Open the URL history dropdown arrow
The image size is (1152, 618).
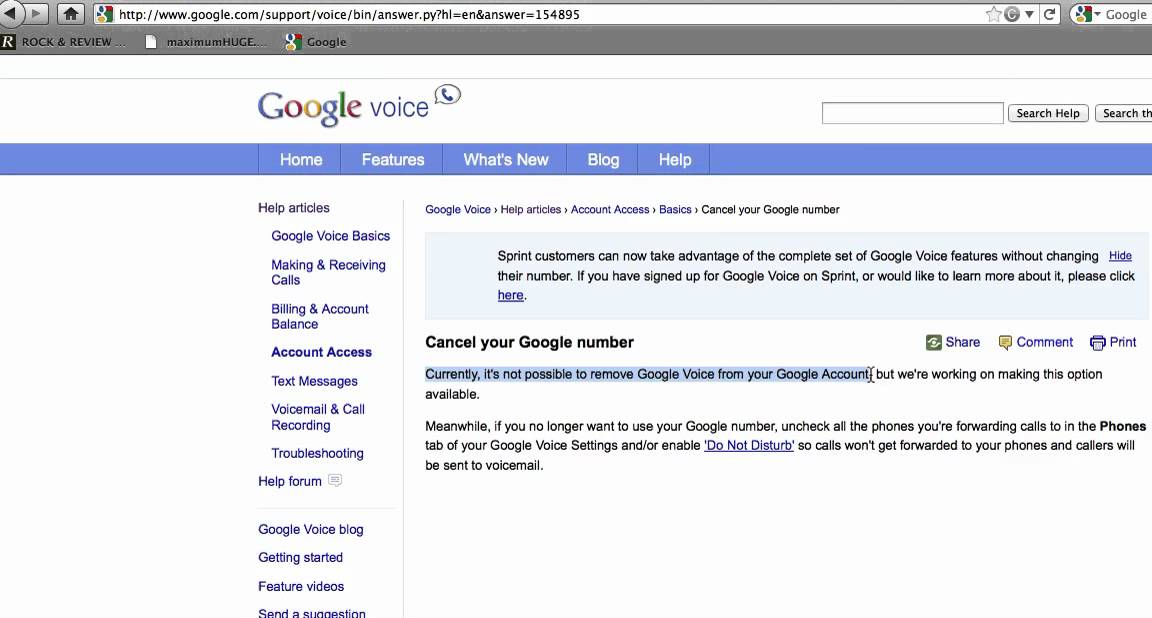pyautogui.click(x=1029, y=14)
